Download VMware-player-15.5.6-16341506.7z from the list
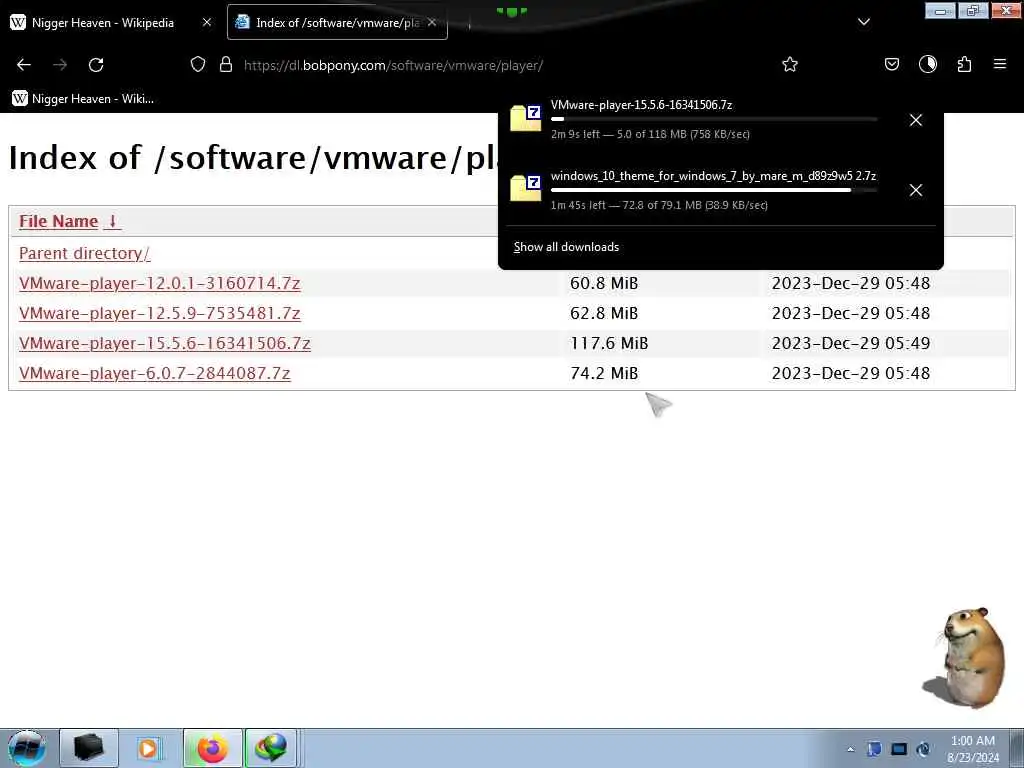The width and height of the screenshot is (1024, 768). tap(165, 344)
